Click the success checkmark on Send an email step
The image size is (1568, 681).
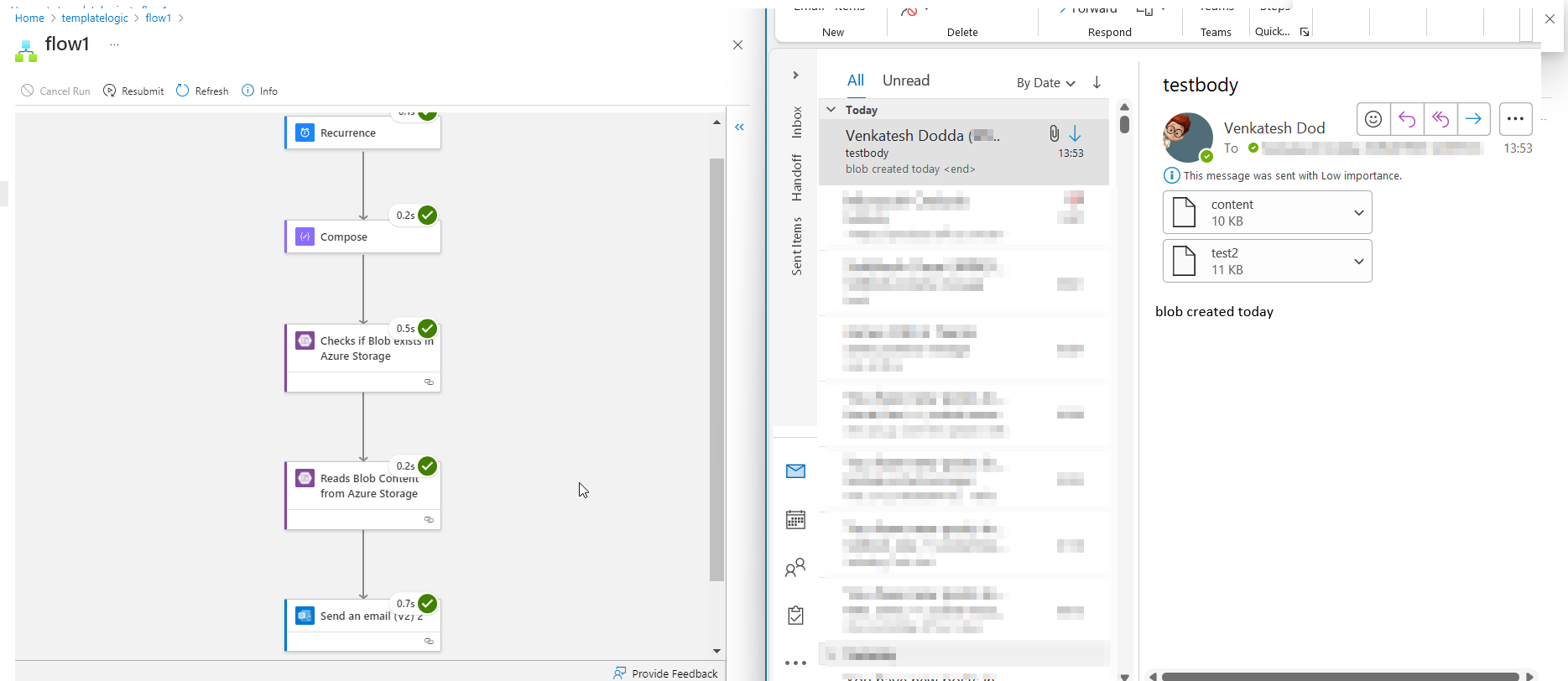pos(428,603)
